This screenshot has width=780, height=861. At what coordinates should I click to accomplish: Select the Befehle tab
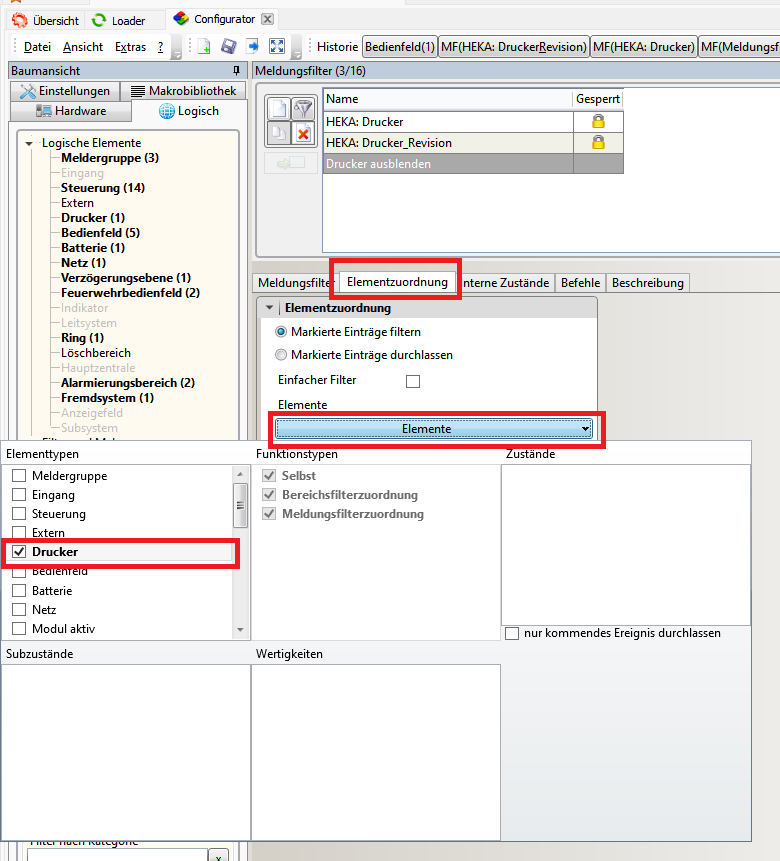(x=580, y=283)
